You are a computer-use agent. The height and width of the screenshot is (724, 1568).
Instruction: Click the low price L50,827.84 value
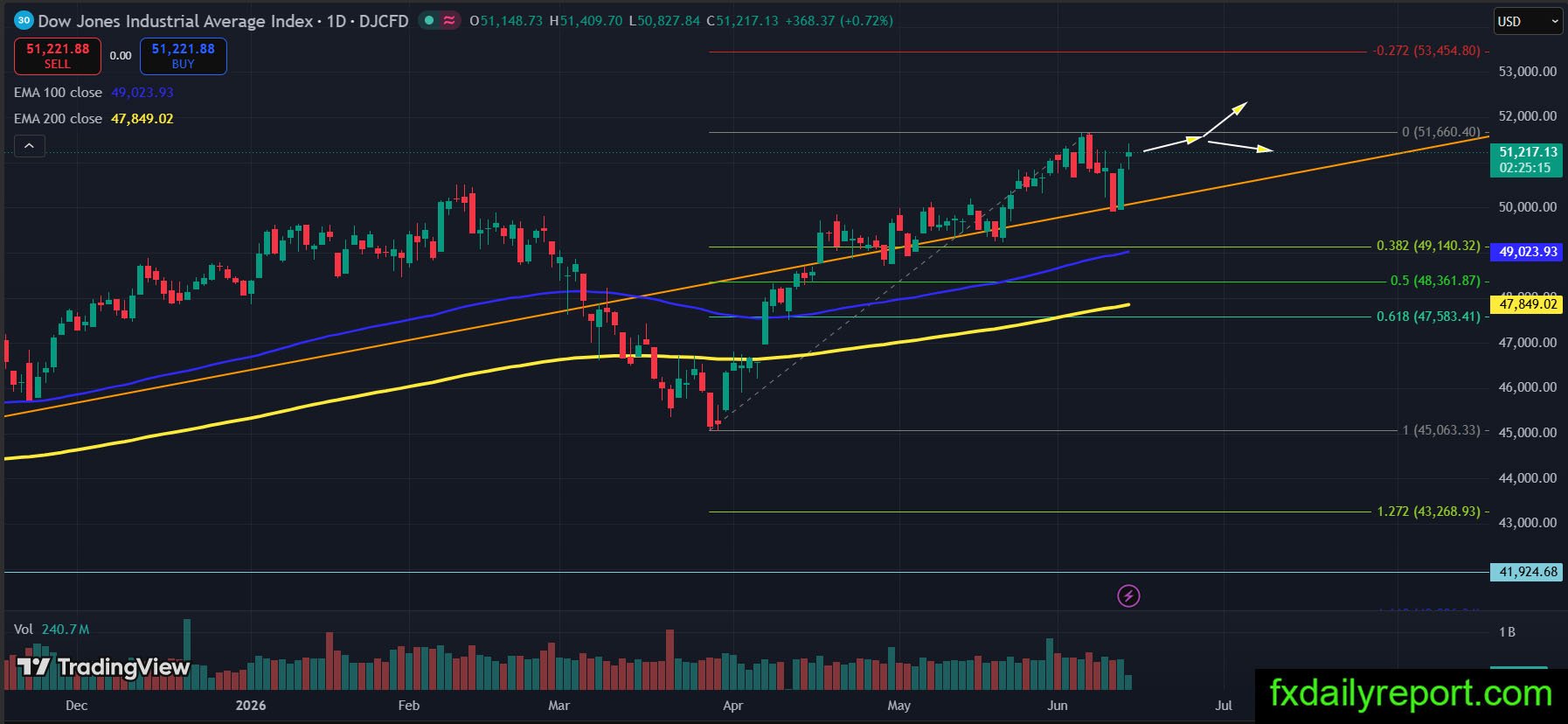point(664,21)
